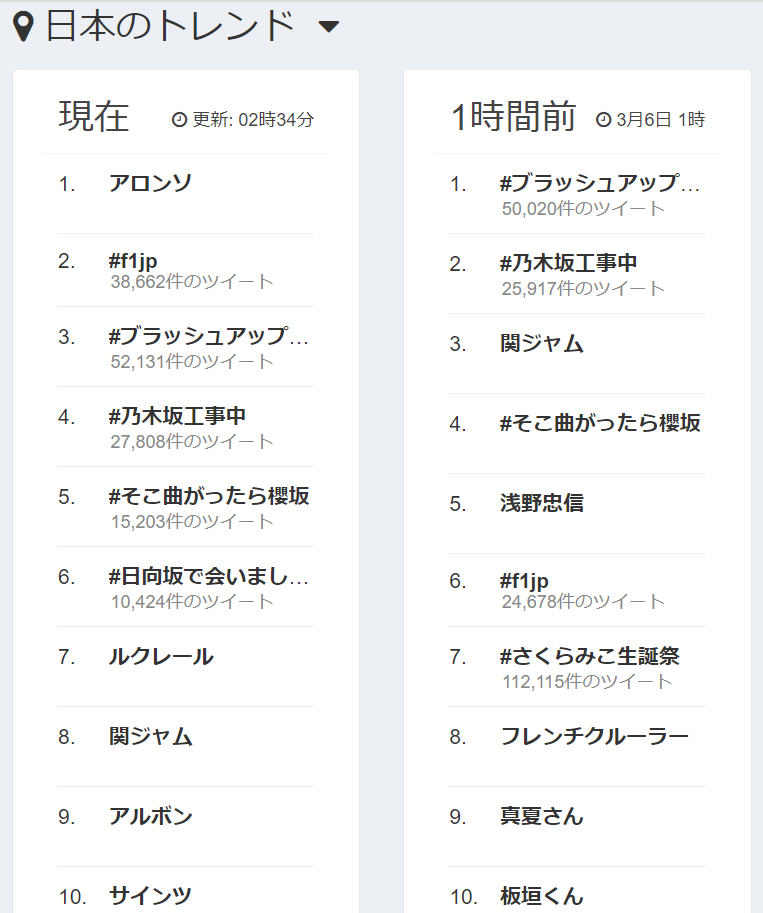
Task: Click the clock icon beside 更新
Action: pos(180,120)
